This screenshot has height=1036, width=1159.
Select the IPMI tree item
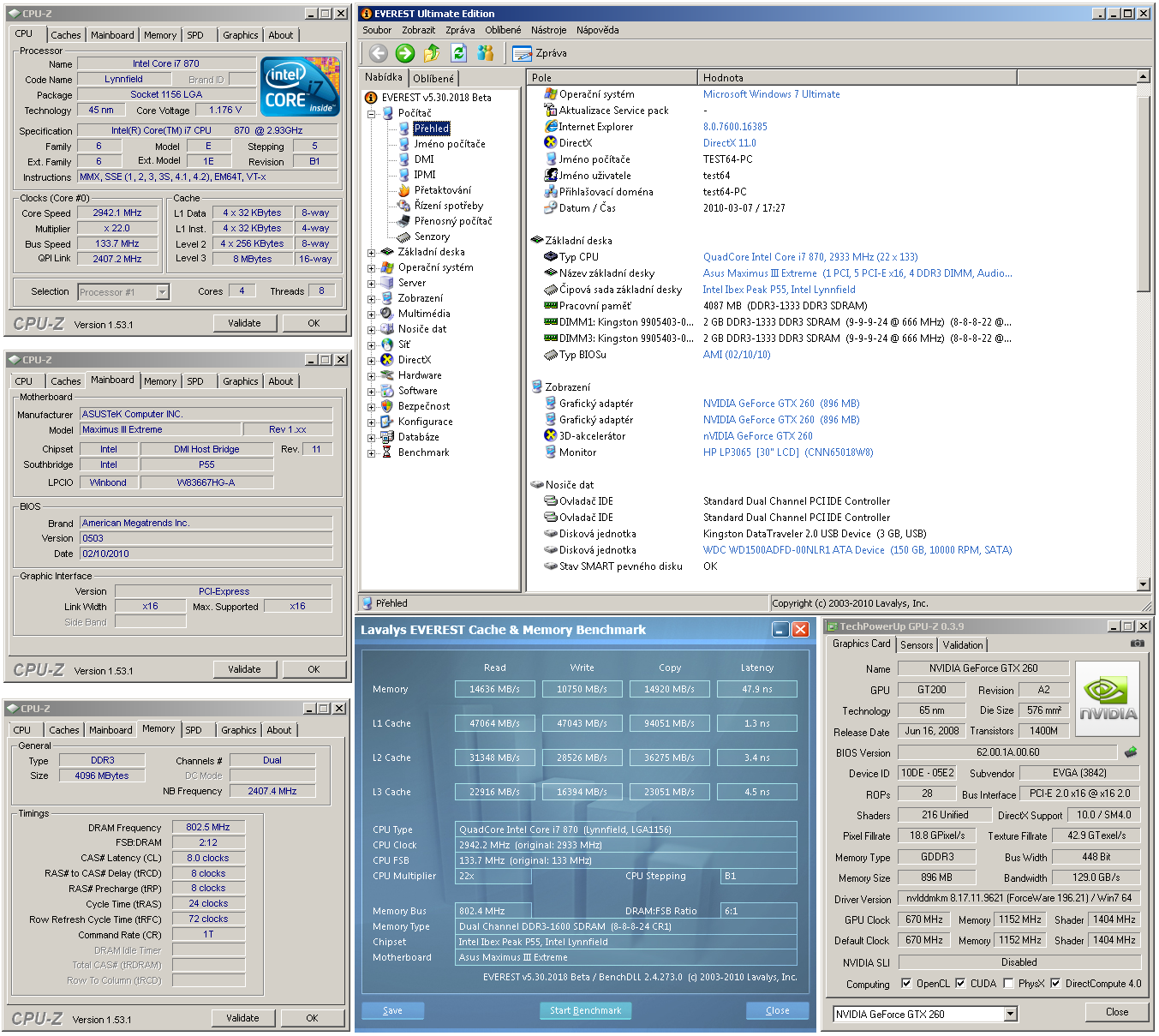click(x=425, y=175)
